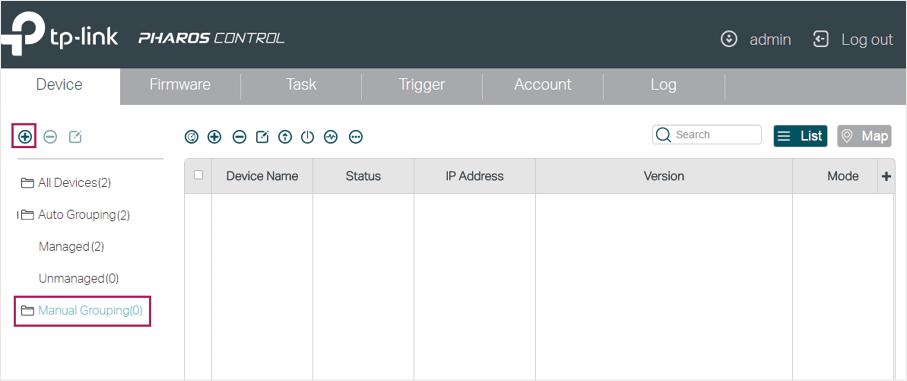Click the pulse monitor icon in the toolbar
907x381 pixels.
(331, 137)
